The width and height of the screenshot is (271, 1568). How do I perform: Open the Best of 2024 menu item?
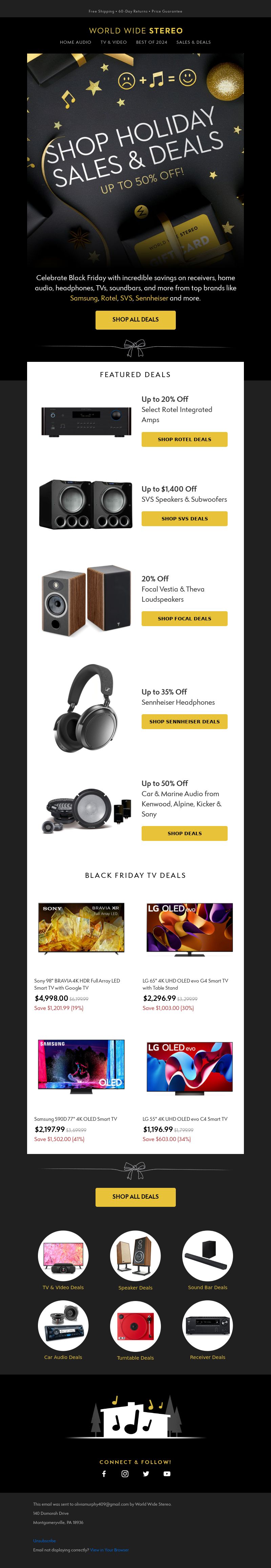(152, 43)
